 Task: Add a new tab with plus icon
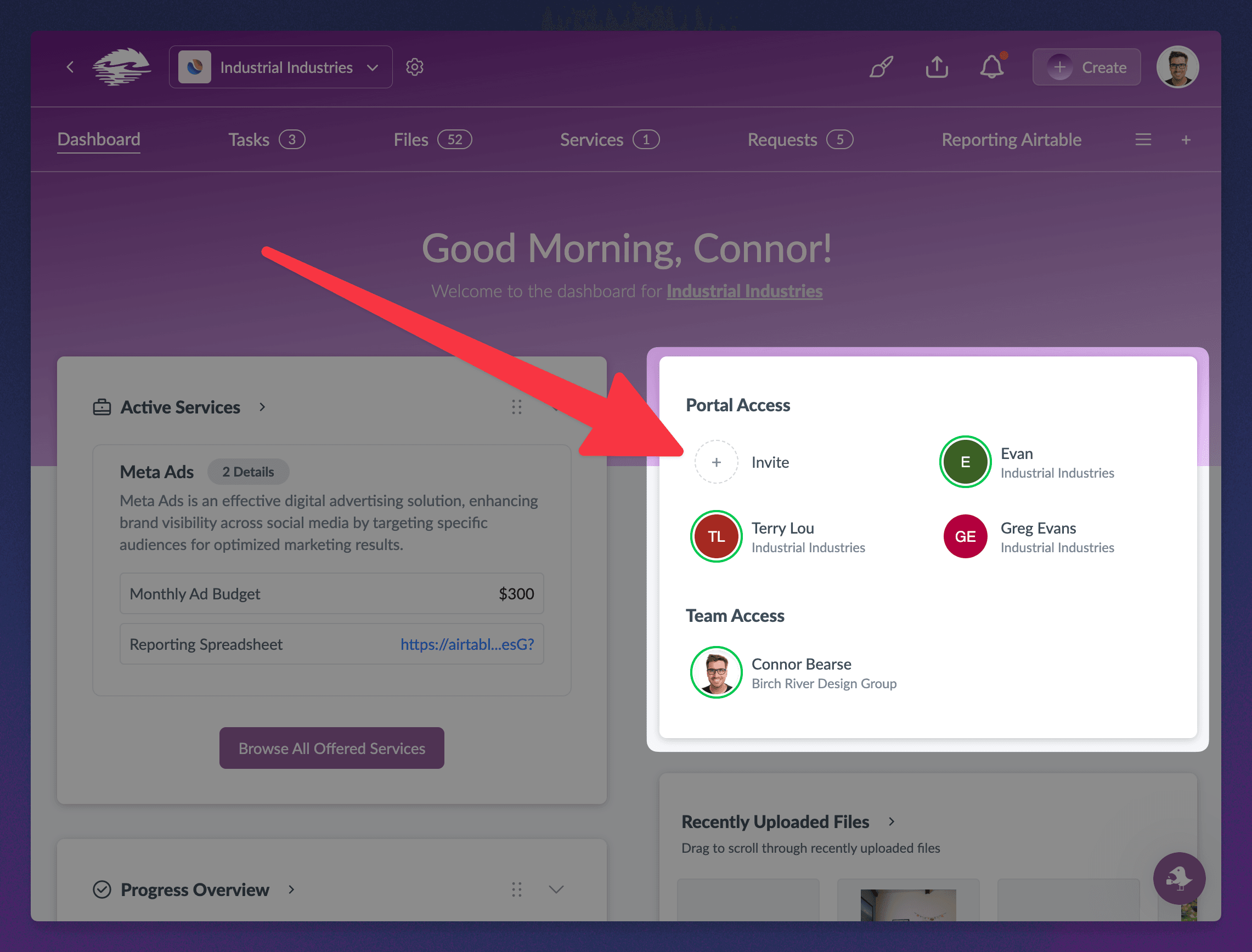pyautogui.click(x=1186, y=140)
